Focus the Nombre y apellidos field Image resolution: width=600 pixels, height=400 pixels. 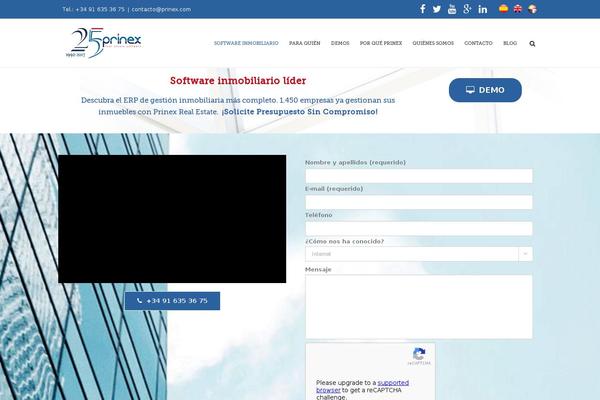click(x=419, y=176)
